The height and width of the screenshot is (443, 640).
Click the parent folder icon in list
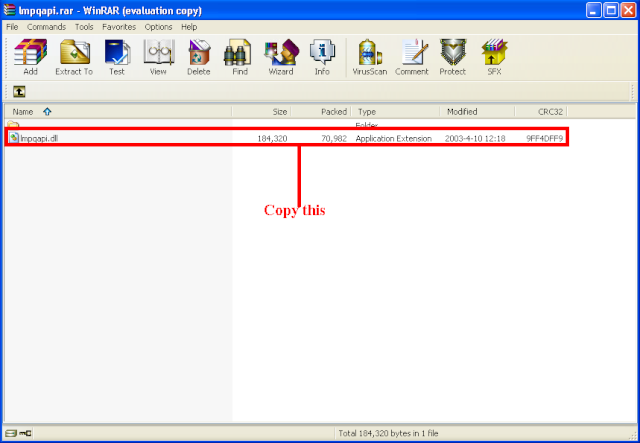tap(13, 124)
